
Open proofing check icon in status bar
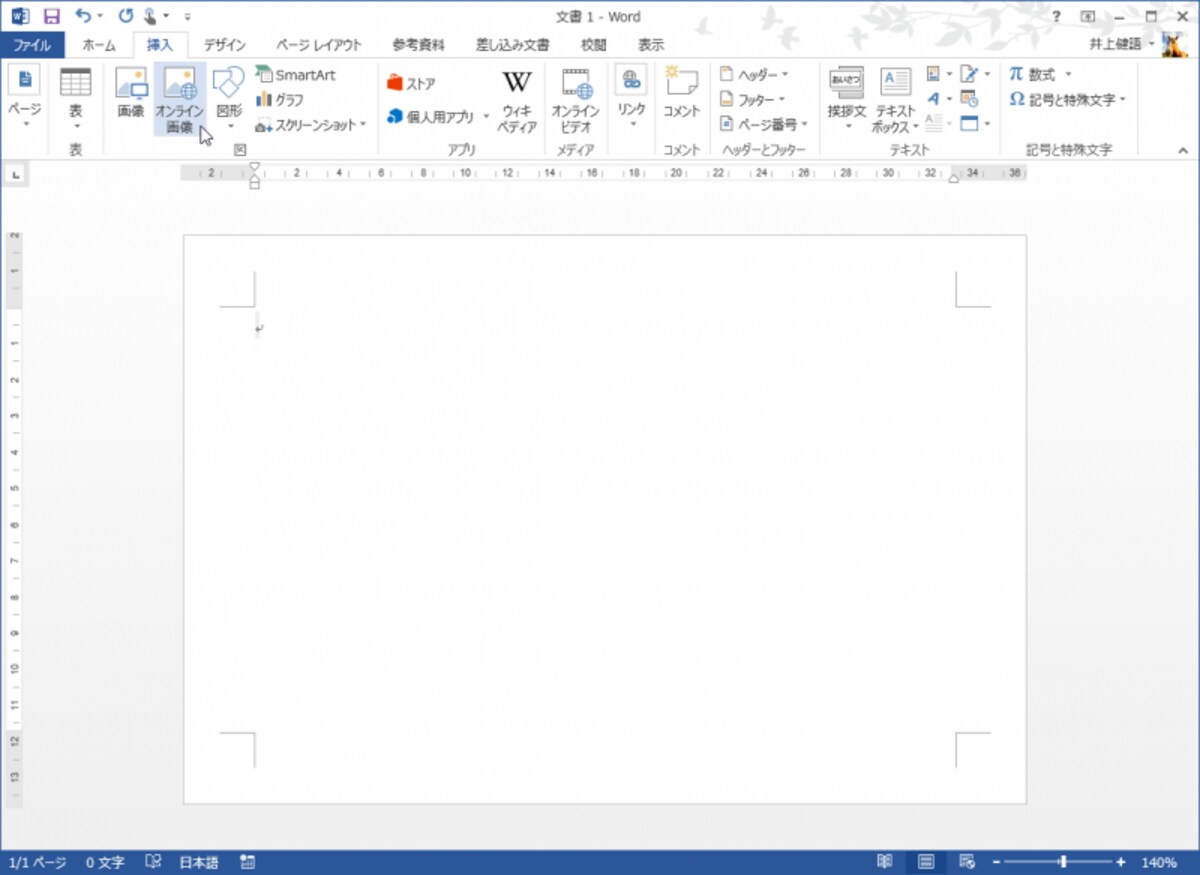coord(154,862)
